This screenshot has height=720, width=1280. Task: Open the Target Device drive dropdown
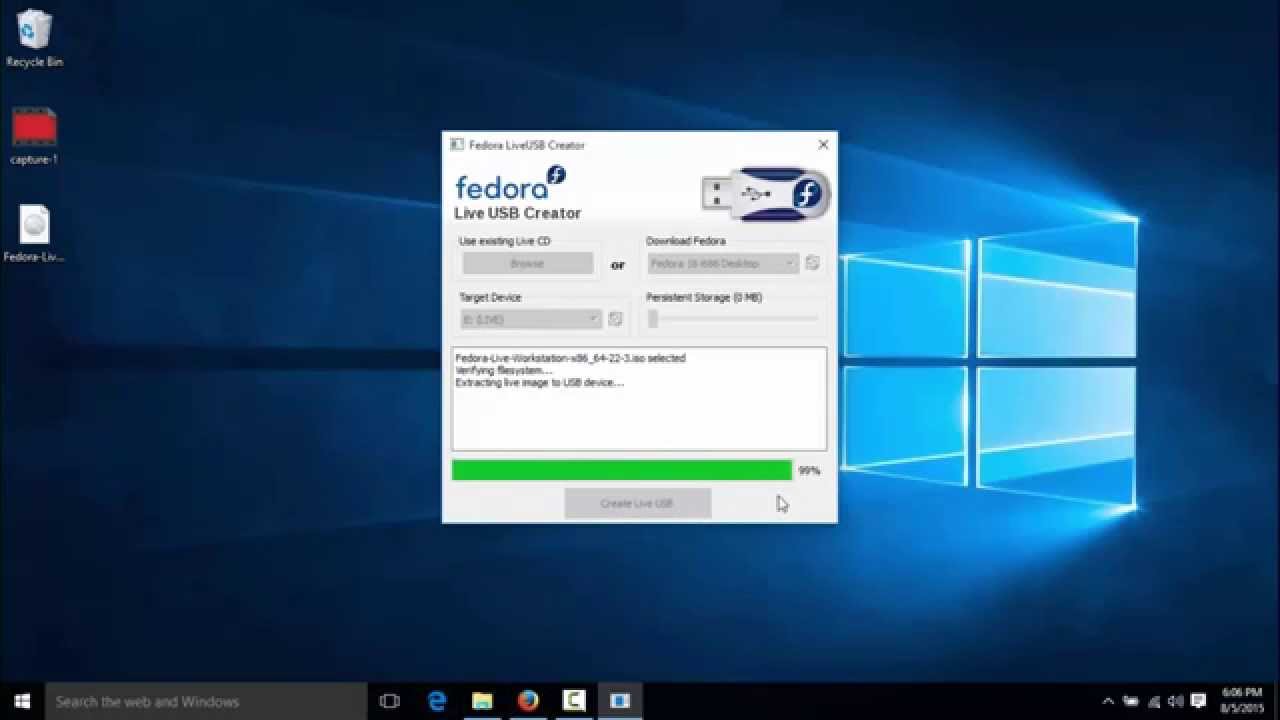(531, 319)
